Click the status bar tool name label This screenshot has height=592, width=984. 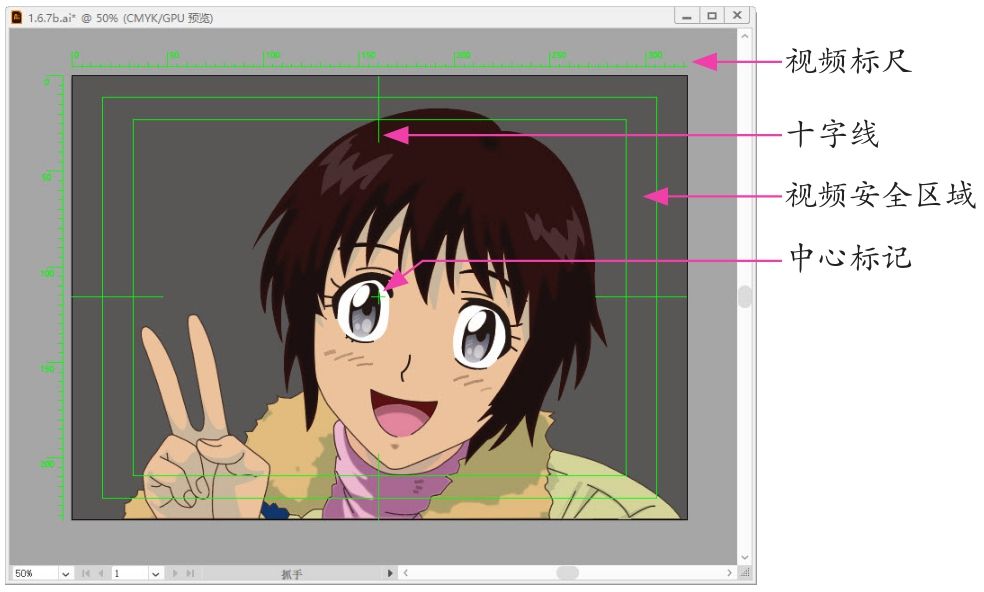[291, 574]
